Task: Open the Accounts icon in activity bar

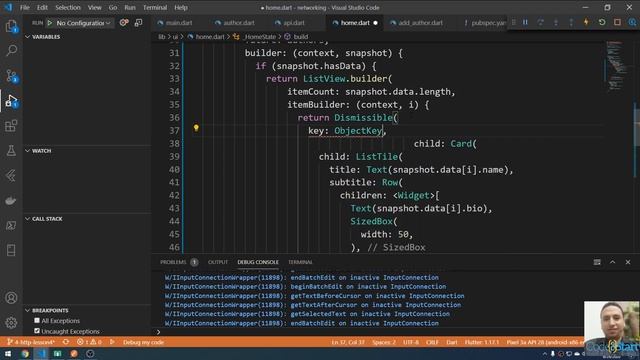Action: (x=11, y=298)
